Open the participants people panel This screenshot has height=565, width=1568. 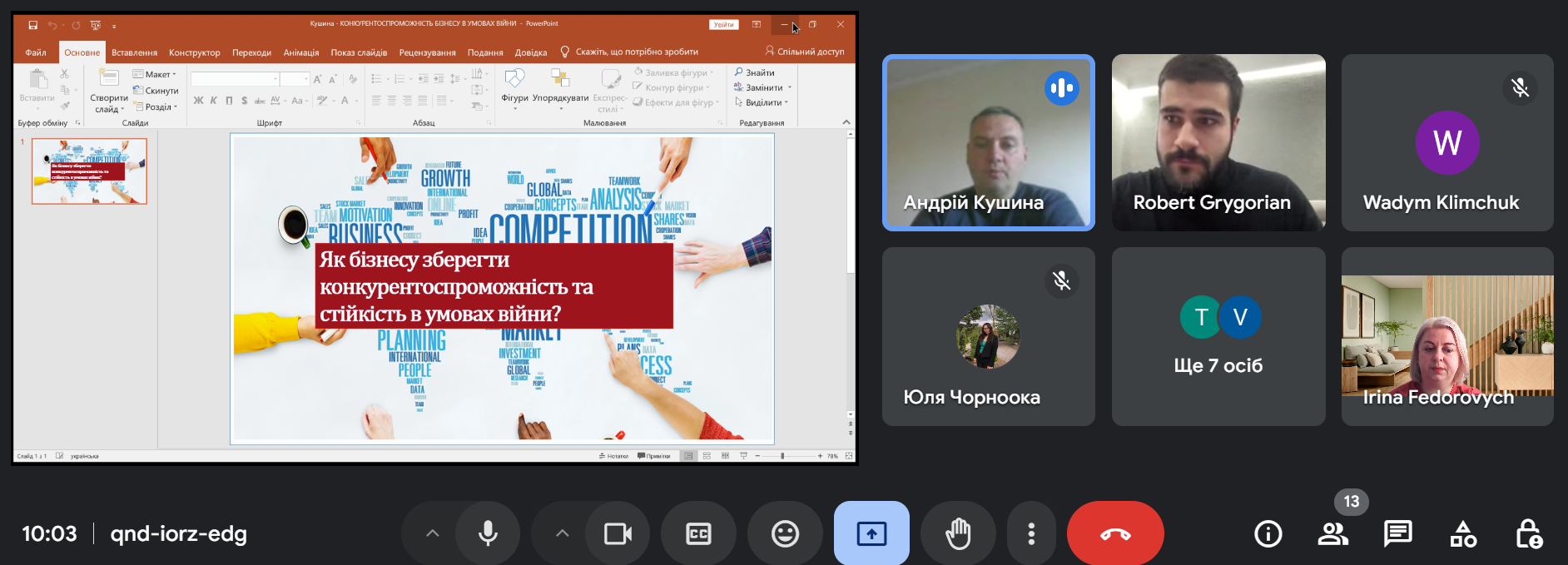(1332, 533)
